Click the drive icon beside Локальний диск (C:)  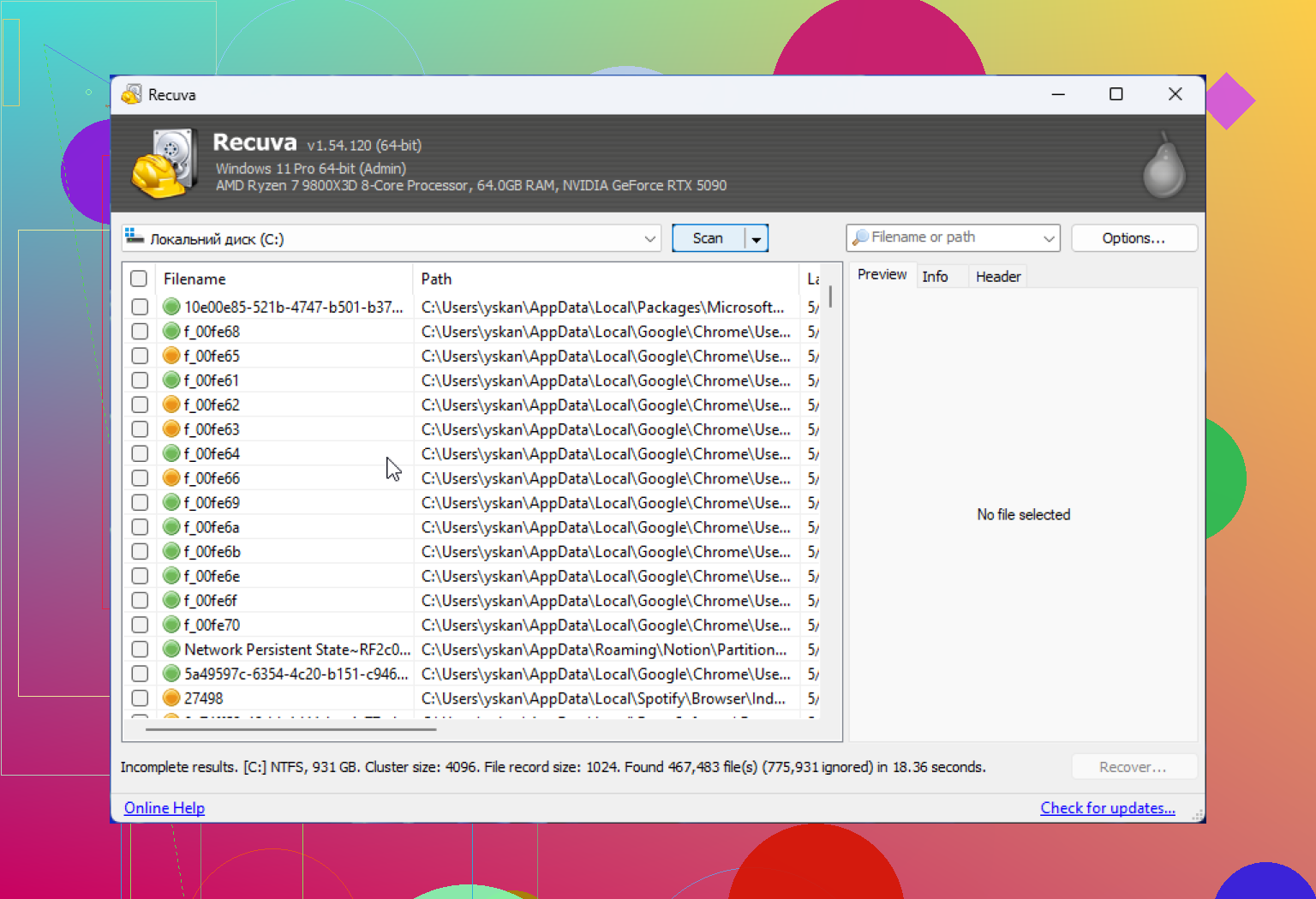[x=134, y=237]
